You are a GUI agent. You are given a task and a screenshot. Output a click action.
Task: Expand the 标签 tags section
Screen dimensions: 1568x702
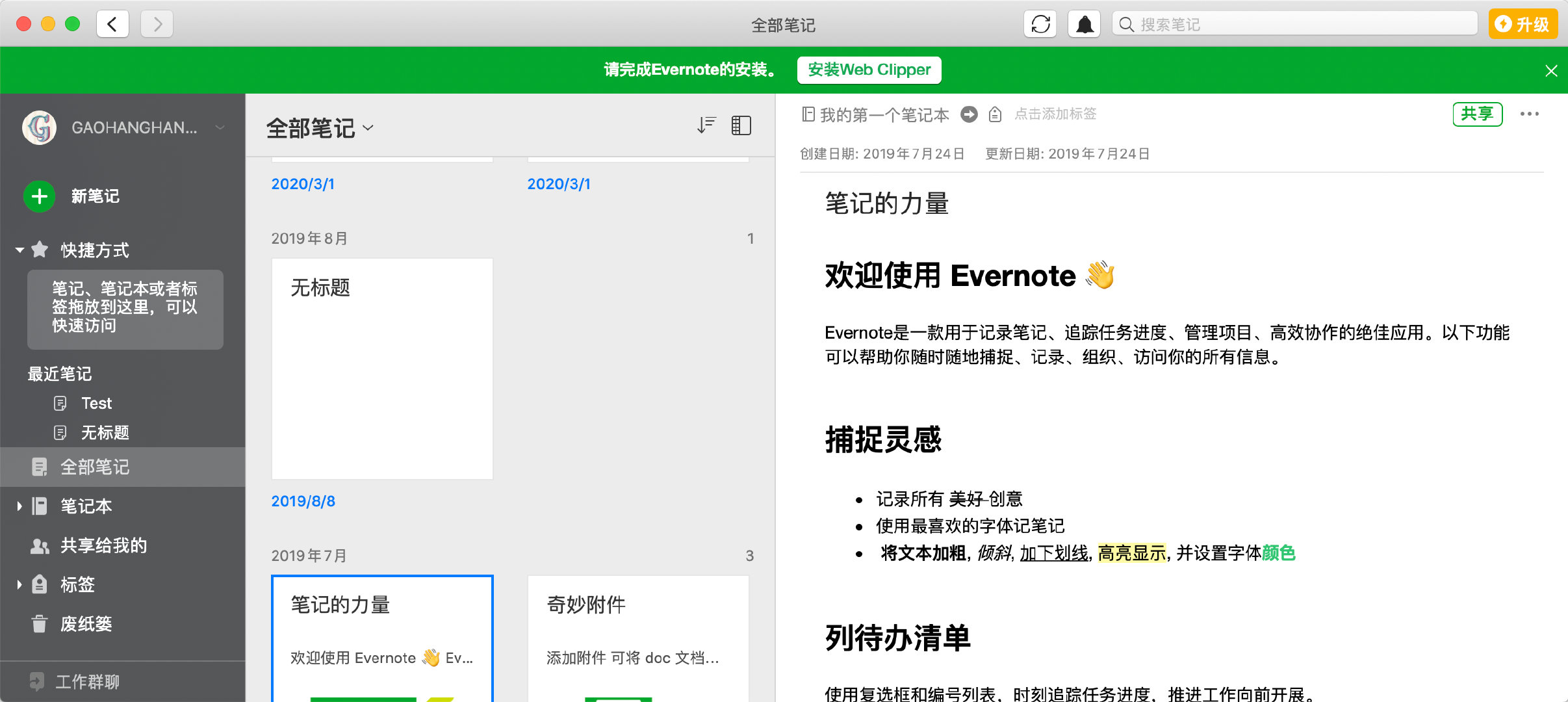click(x=19, y=584)
